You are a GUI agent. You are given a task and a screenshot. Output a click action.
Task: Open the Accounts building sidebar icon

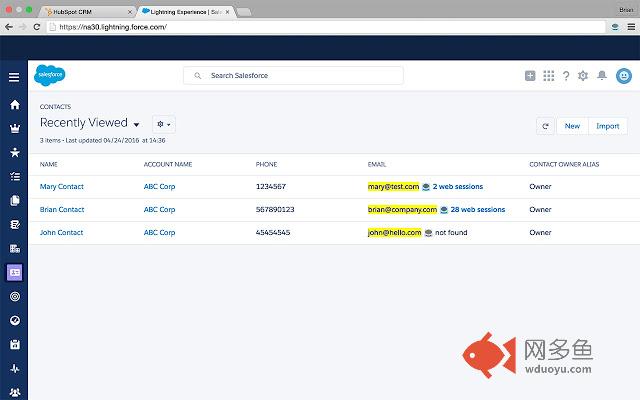point(15,249)
